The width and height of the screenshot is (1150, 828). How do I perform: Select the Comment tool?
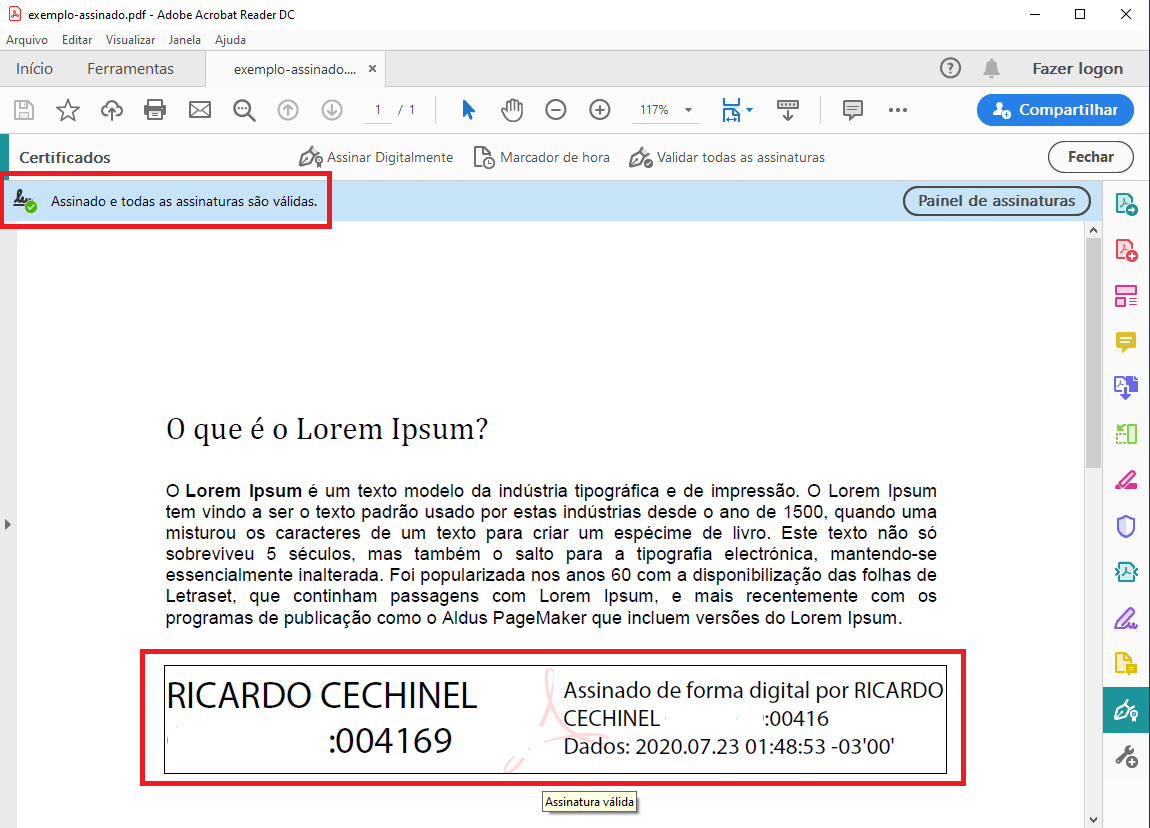click(1126, 342)
